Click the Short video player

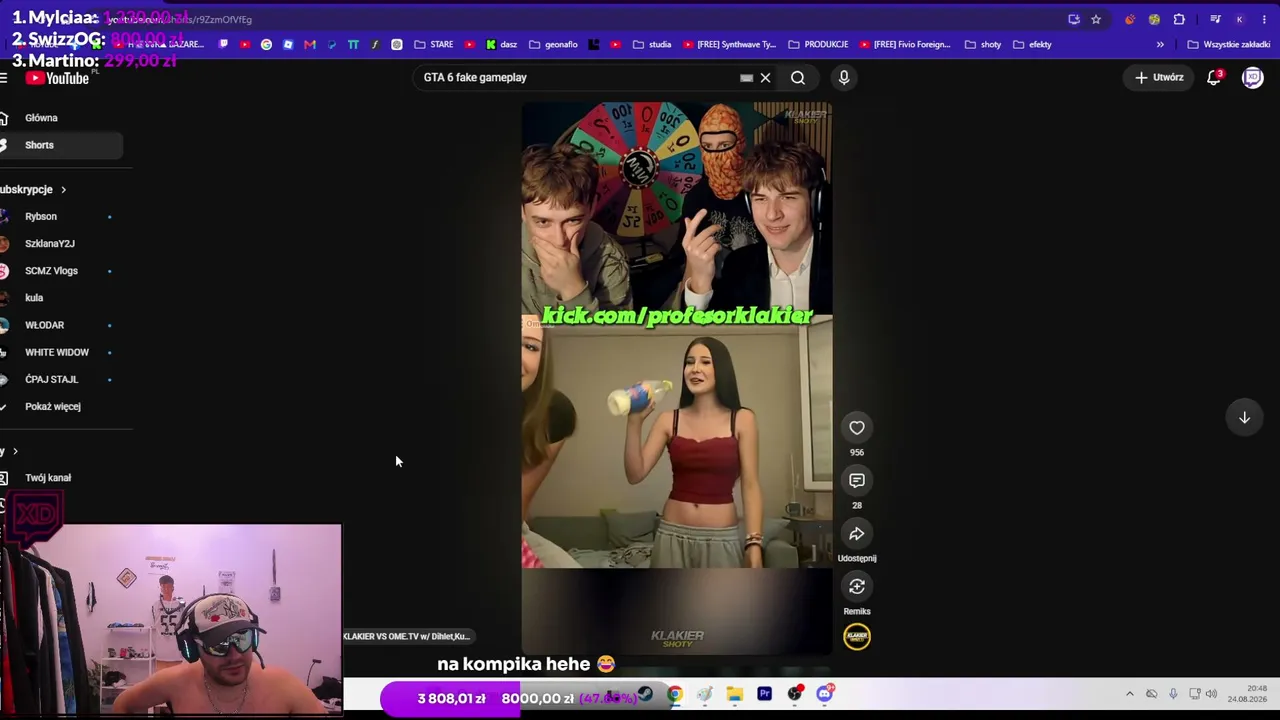(677, 378)
